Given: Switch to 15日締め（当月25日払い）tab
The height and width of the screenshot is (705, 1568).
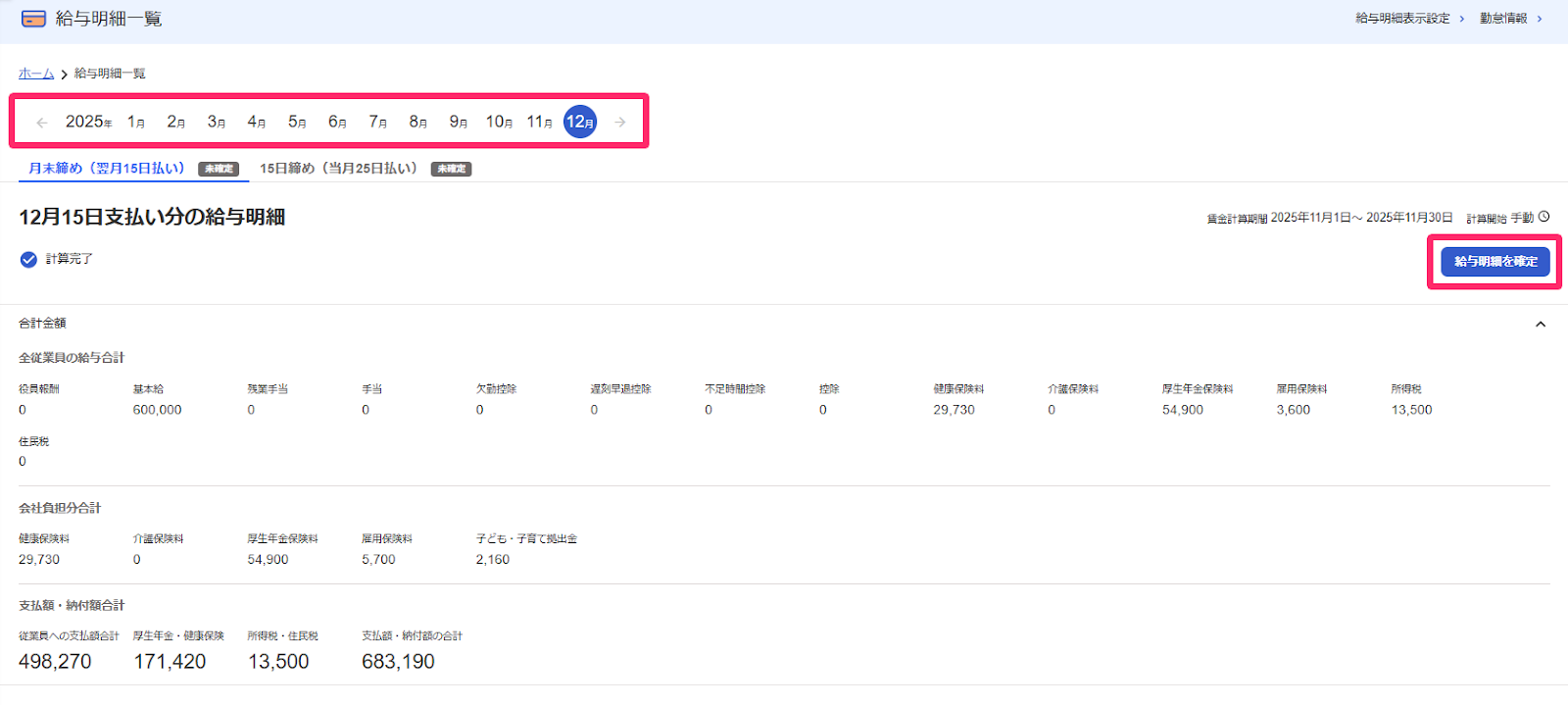Looking at the screenshot, I should [338, 169].
